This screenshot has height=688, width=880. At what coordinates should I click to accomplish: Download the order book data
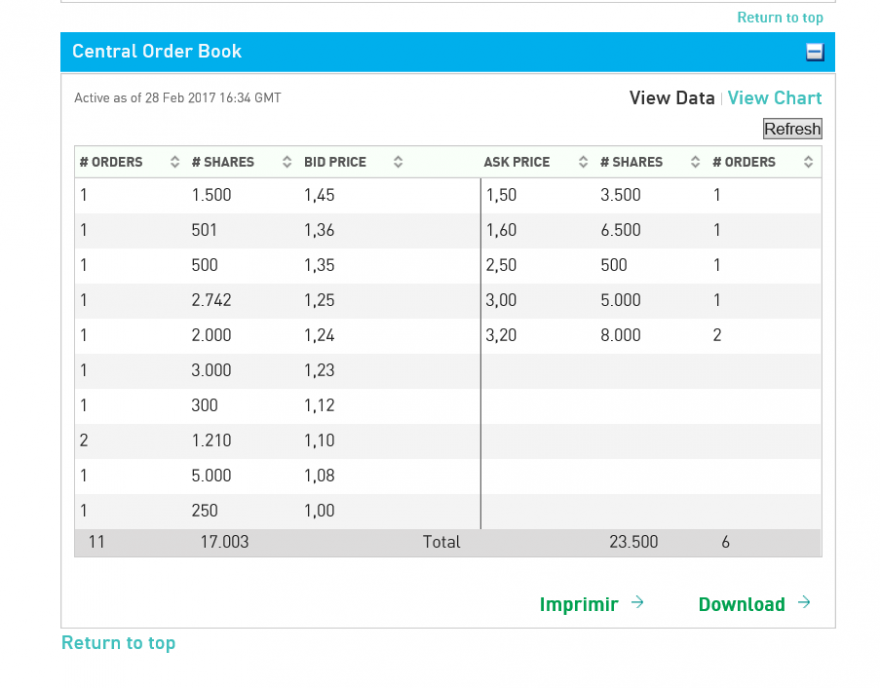click(741, 604)
